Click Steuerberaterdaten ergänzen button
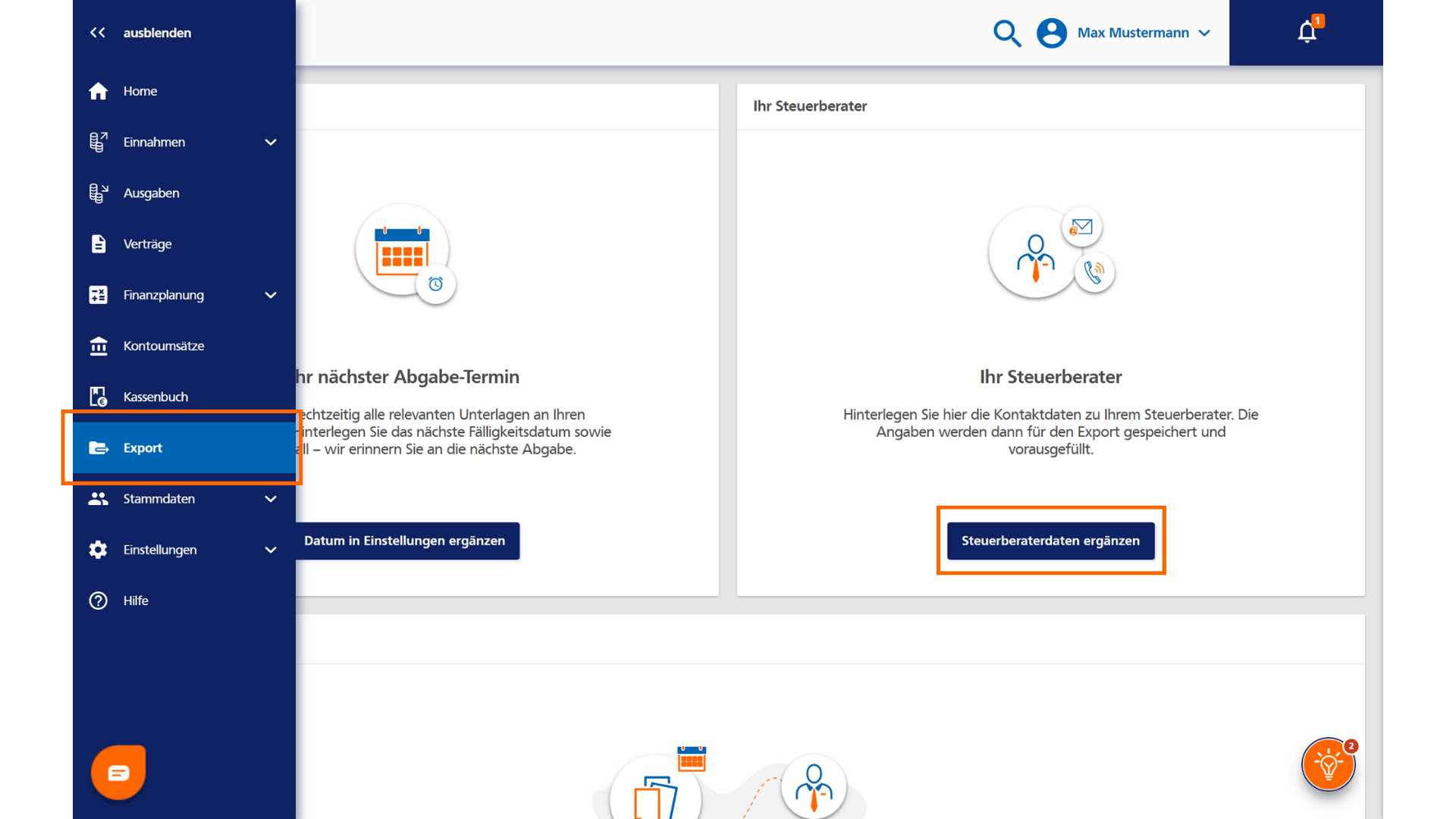Viewport: 1456px width, 819px height. pos(1050,541)
